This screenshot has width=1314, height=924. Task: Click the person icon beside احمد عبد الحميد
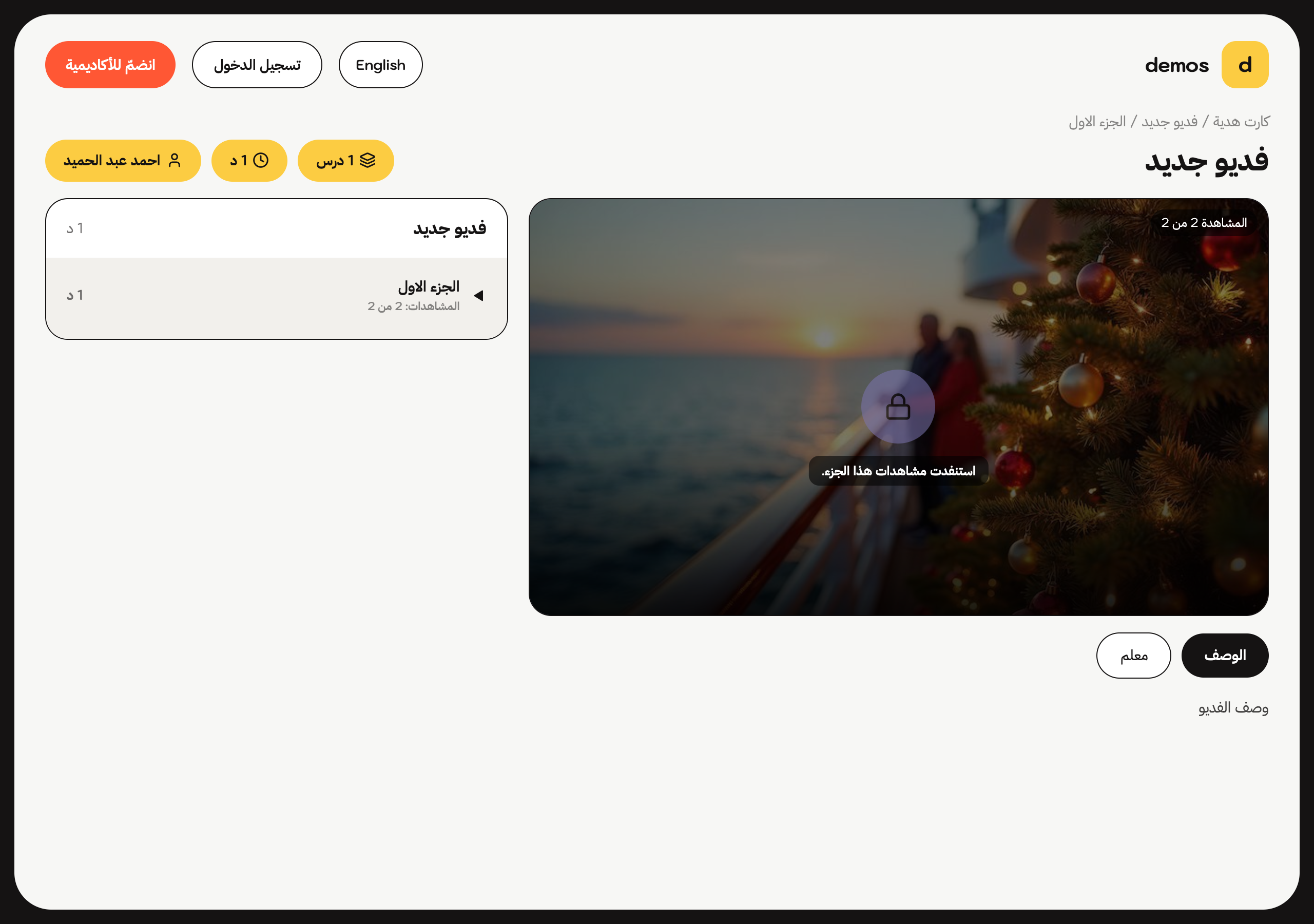click(175, 160)
